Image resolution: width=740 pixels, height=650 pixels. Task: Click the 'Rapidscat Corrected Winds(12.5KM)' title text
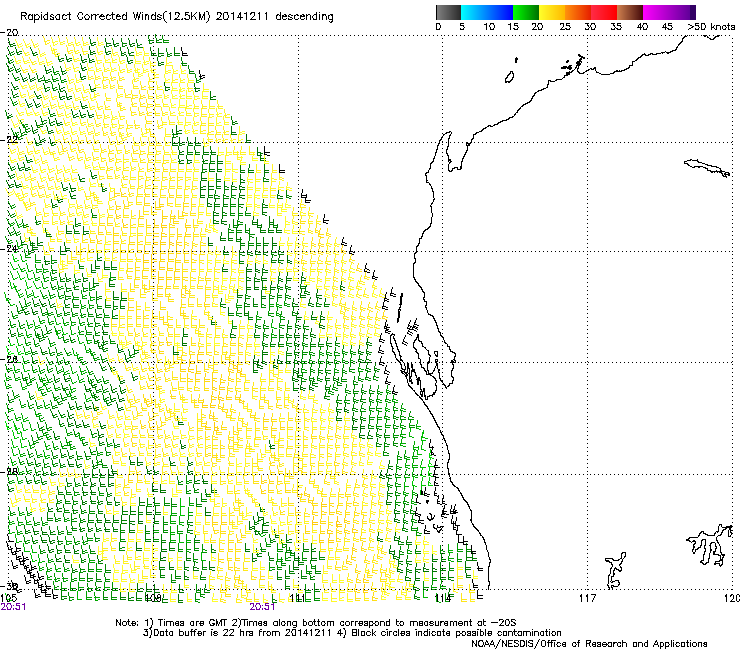click(115, 17)
